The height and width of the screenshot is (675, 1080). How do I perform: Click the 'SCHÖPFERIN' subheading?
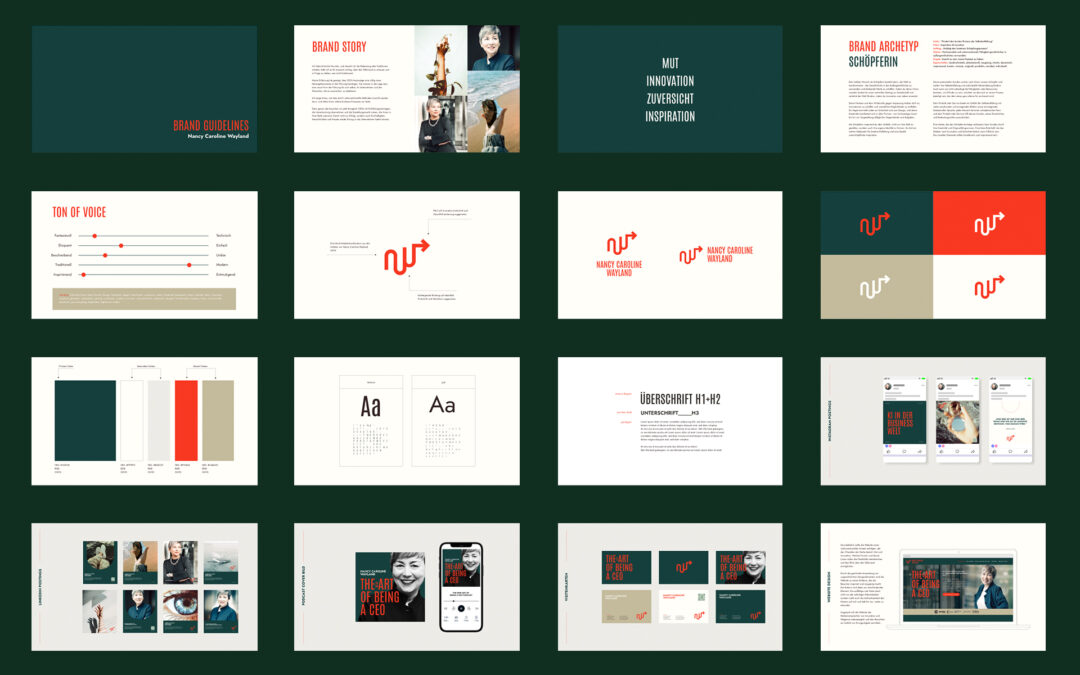tap(873, 61)
